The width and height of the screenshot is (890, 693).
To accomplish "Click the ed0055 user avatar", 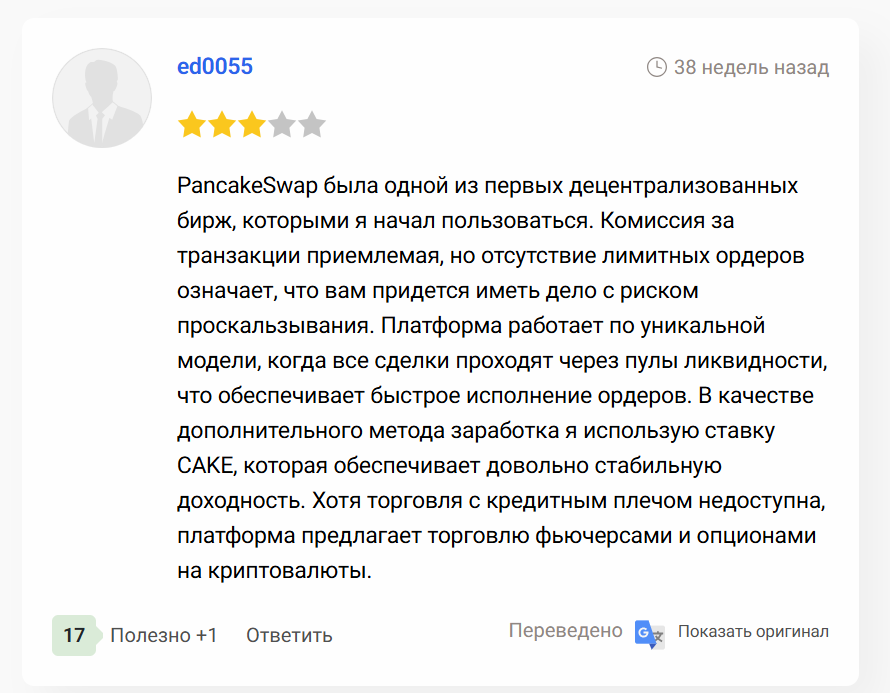I will point(101,98).
